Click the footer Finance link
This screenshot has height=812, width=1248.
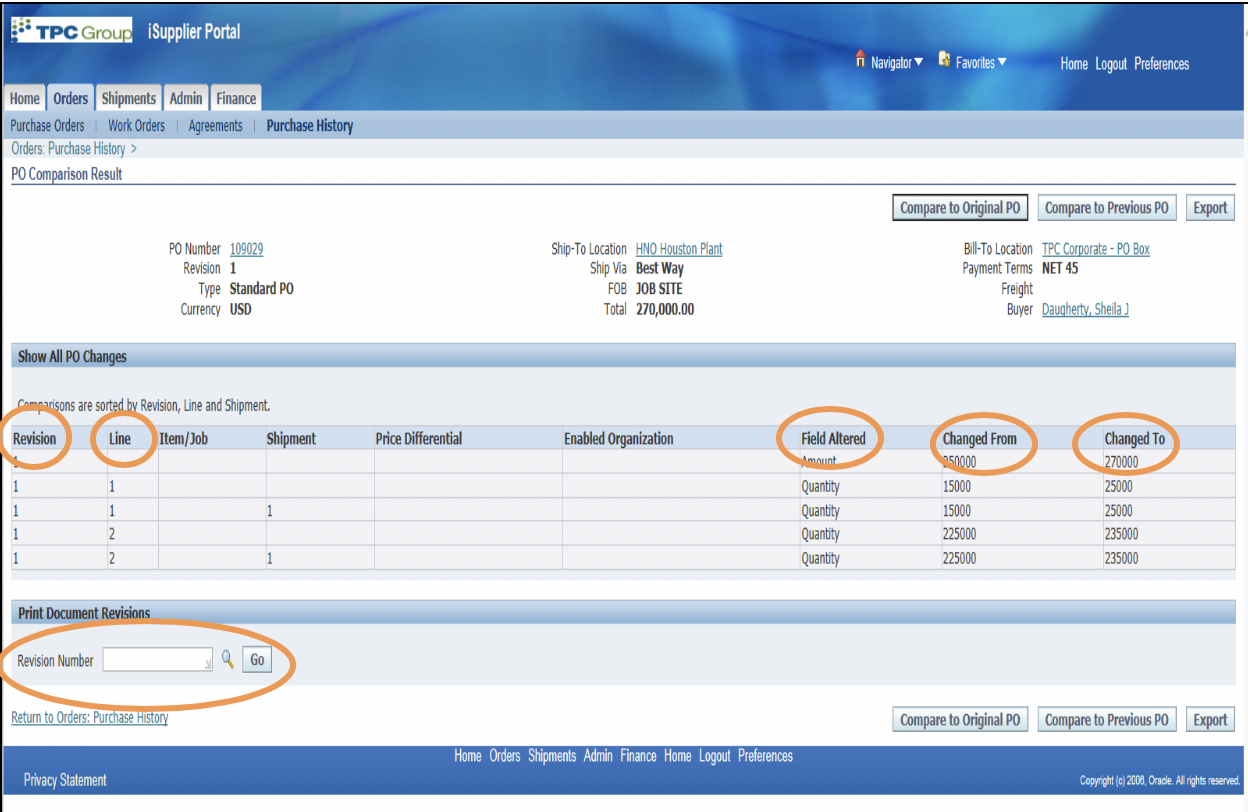point(638,756)
